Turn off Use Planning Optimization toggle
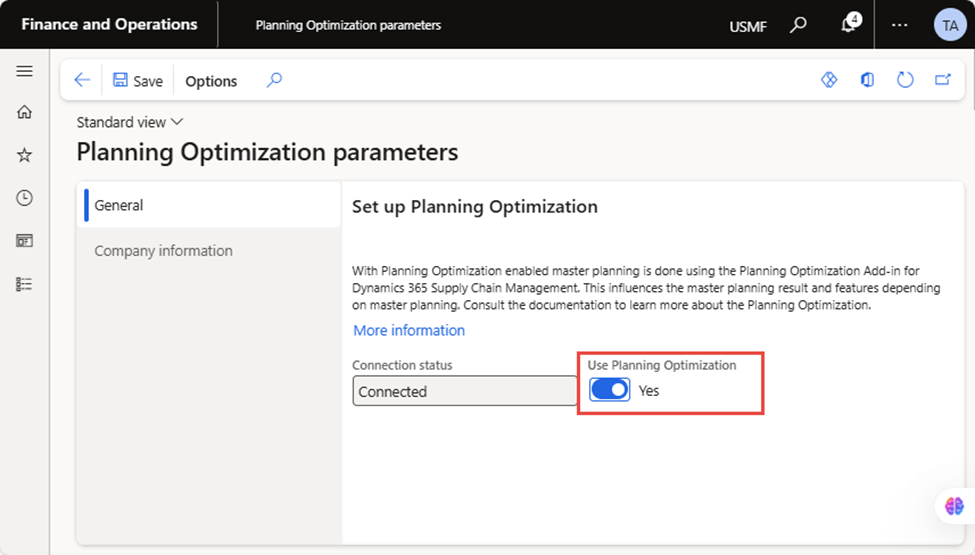 pos(609,390)
